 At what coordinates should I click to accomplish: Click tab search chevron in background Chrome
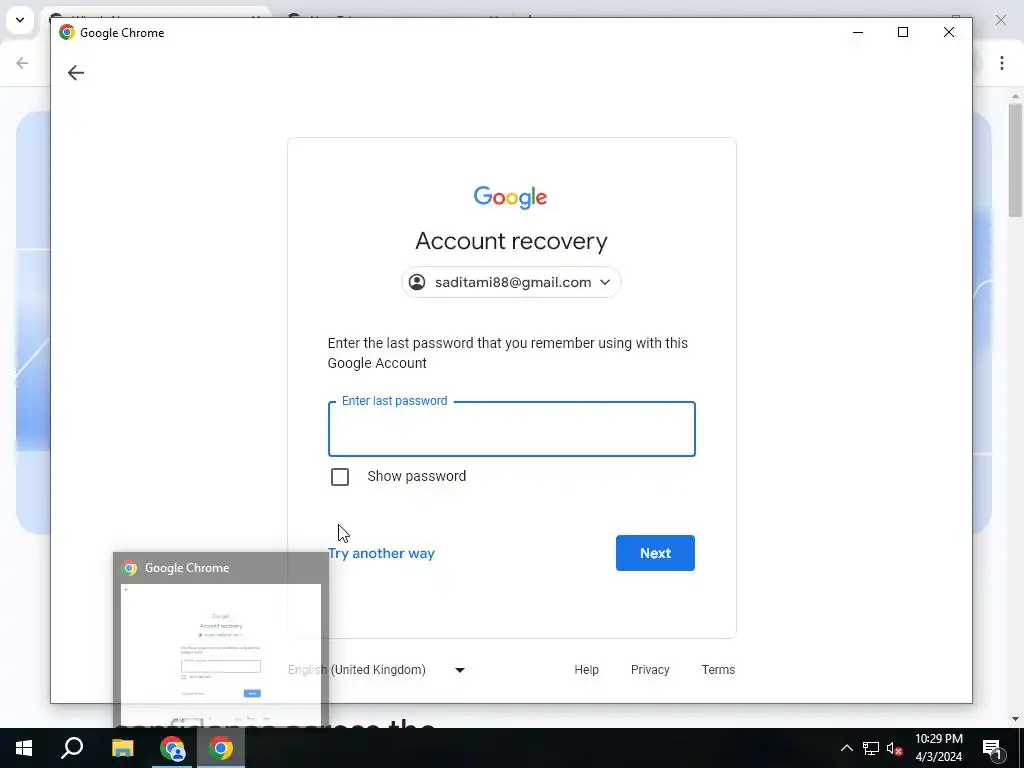click(x=20, y=20)
